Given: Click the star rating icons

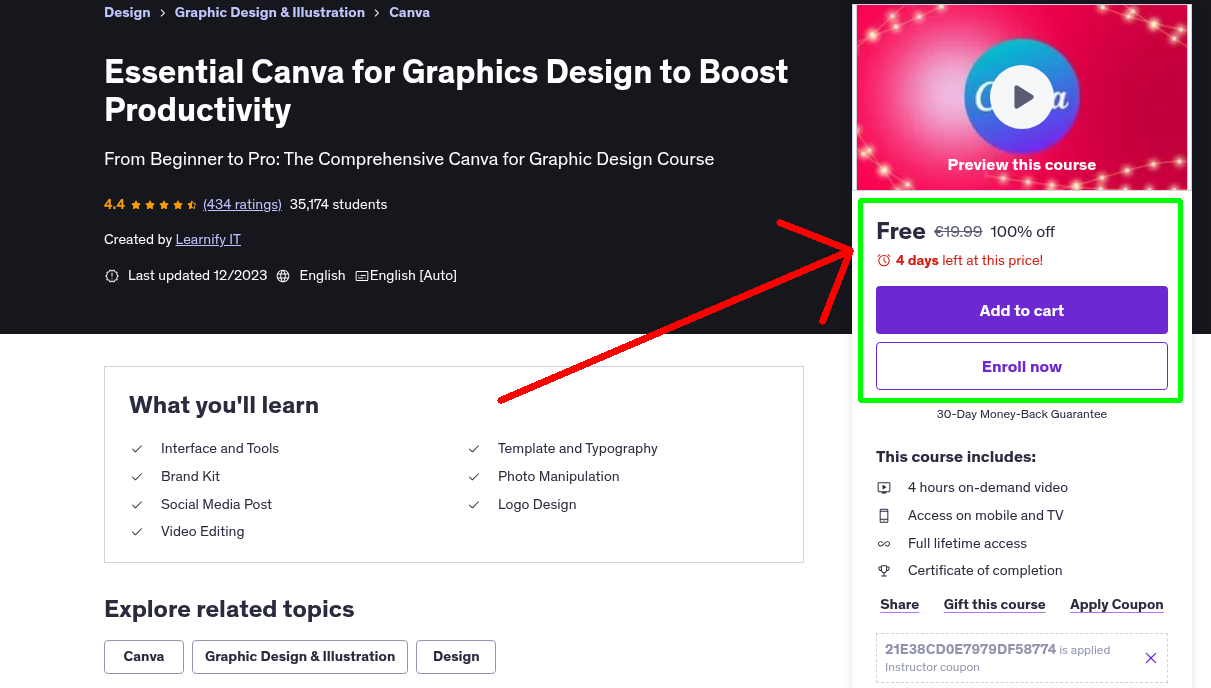Looking at the screenshot, I should pyautogui.click(x=164, y=205).
